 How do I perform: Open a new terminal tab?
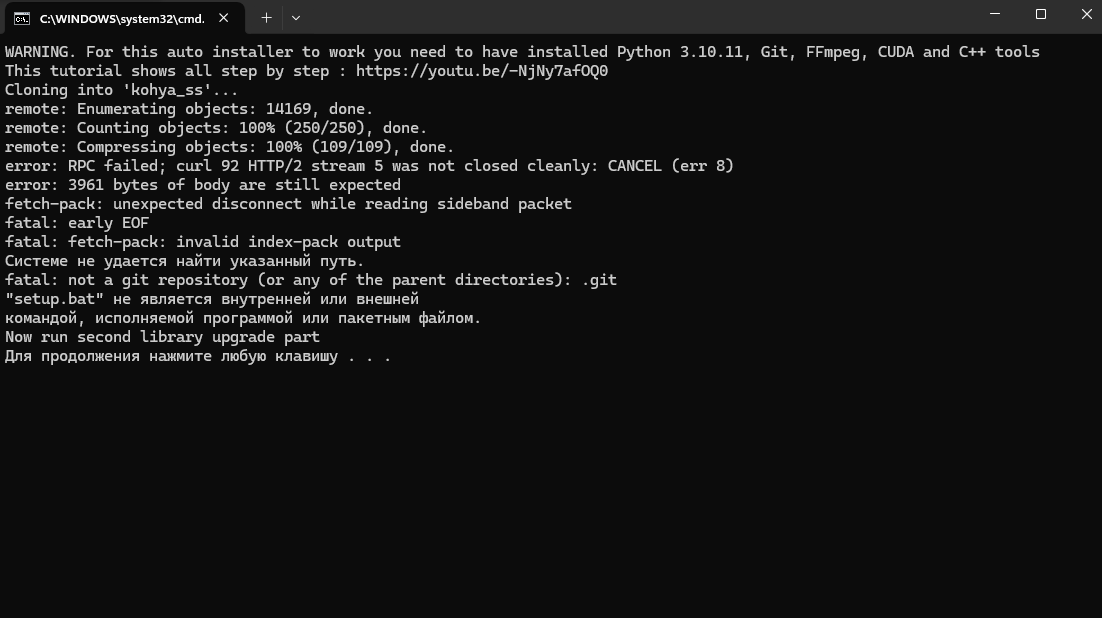pos(266,17)
